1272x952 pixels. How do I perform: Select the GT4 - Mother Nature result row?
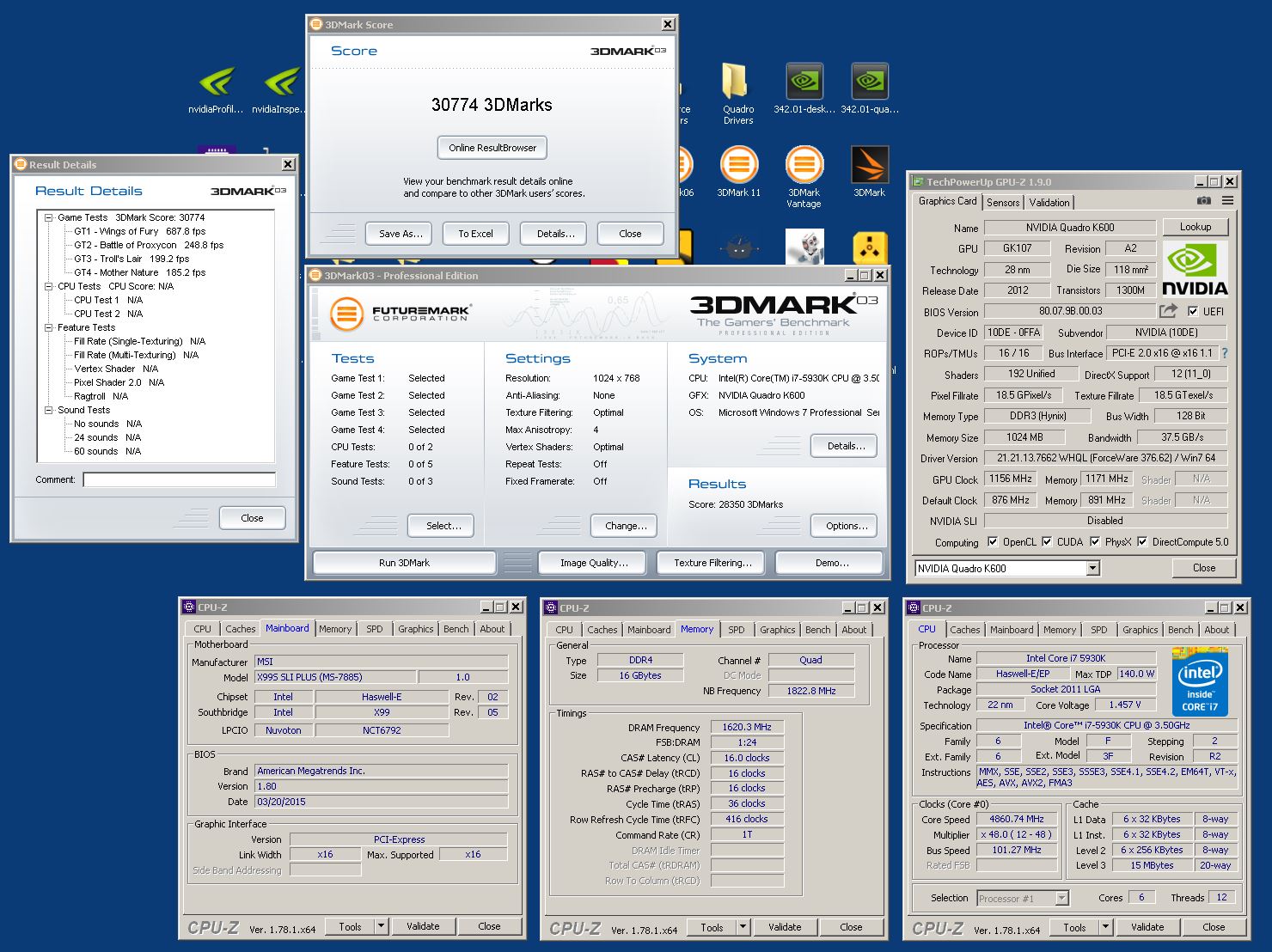[139, 272]
